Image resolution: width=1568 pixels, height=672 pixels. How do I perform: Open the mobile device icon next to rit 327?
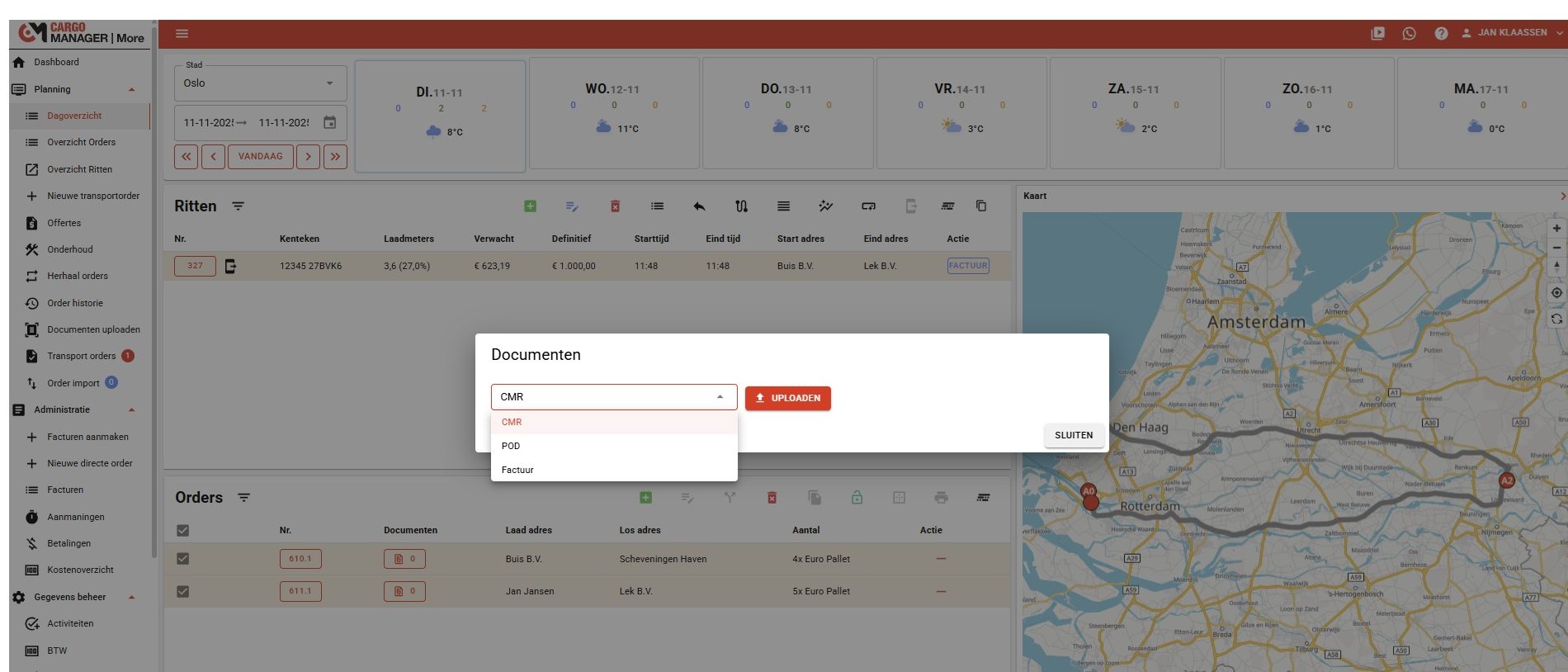tap(230, 266)
